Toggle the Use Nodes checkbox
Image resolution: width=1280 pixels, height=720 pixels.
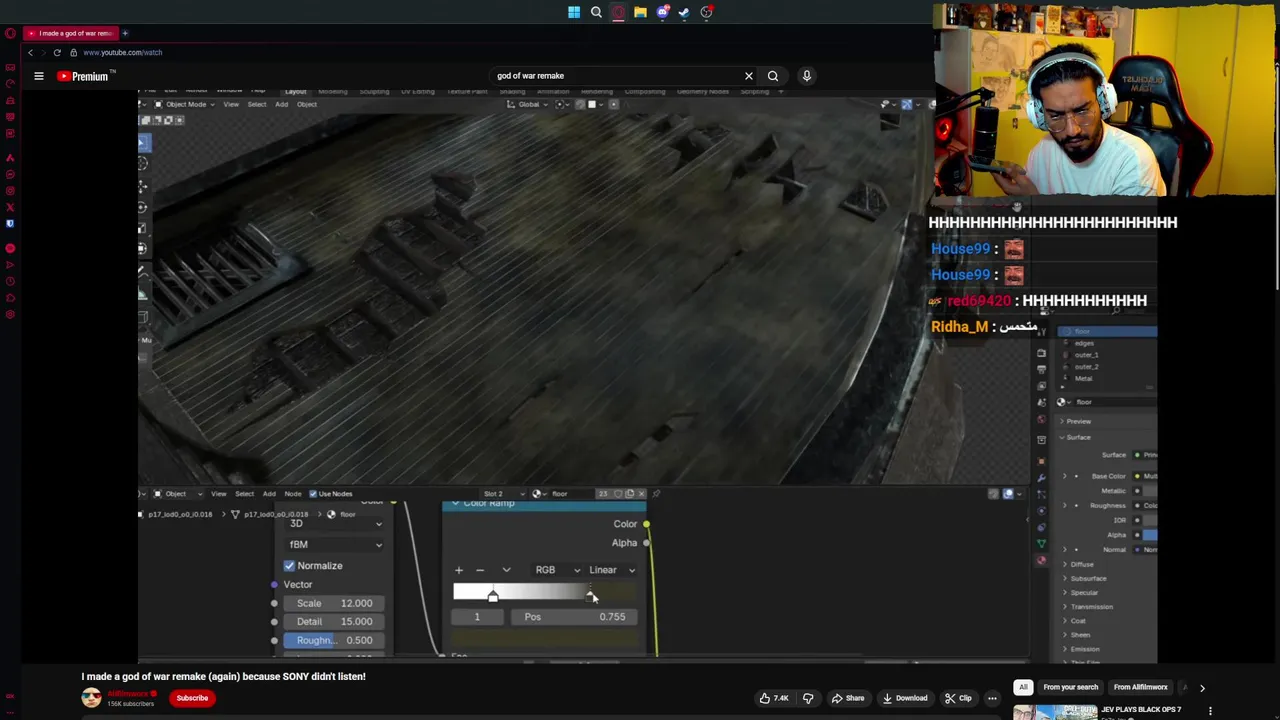pos(313,494)
